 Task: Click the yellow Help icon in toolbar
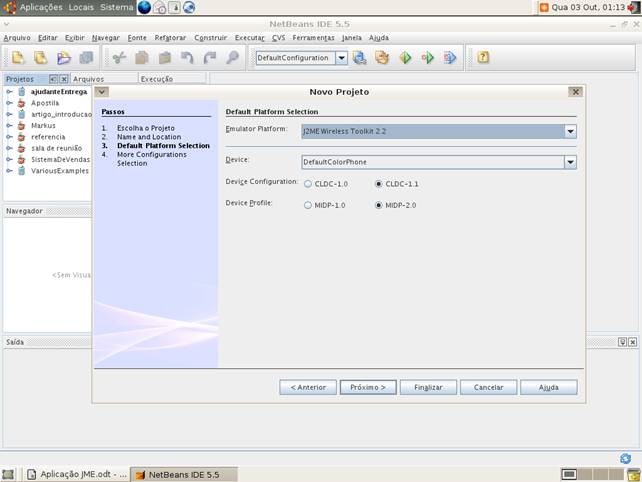[483, 58]
